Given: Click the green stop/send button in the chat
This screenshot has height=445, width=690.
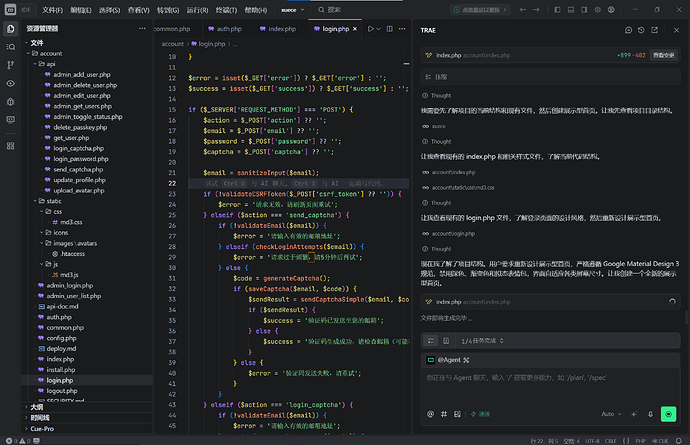Looking at the screenshot, I should pos(668,414).
